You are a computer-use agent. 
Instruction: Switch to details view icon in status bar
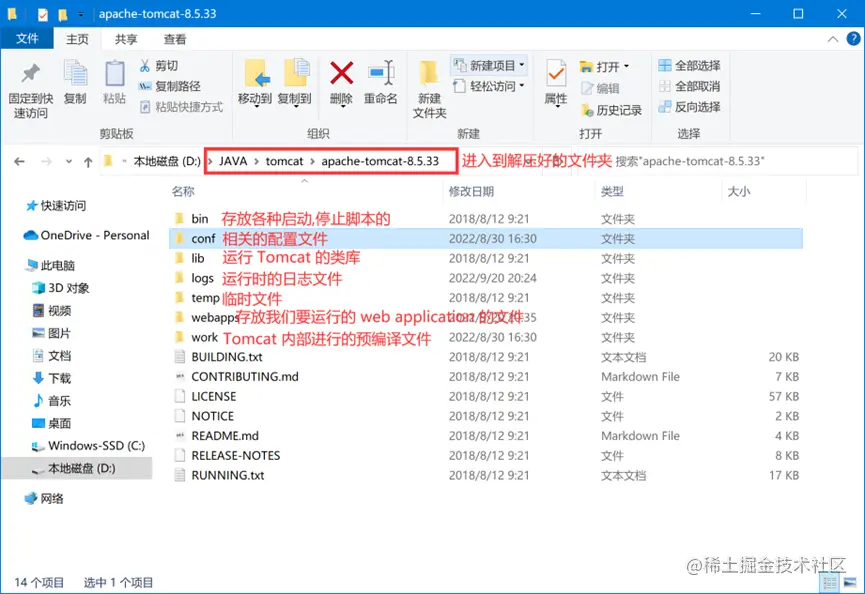(830, 582)
